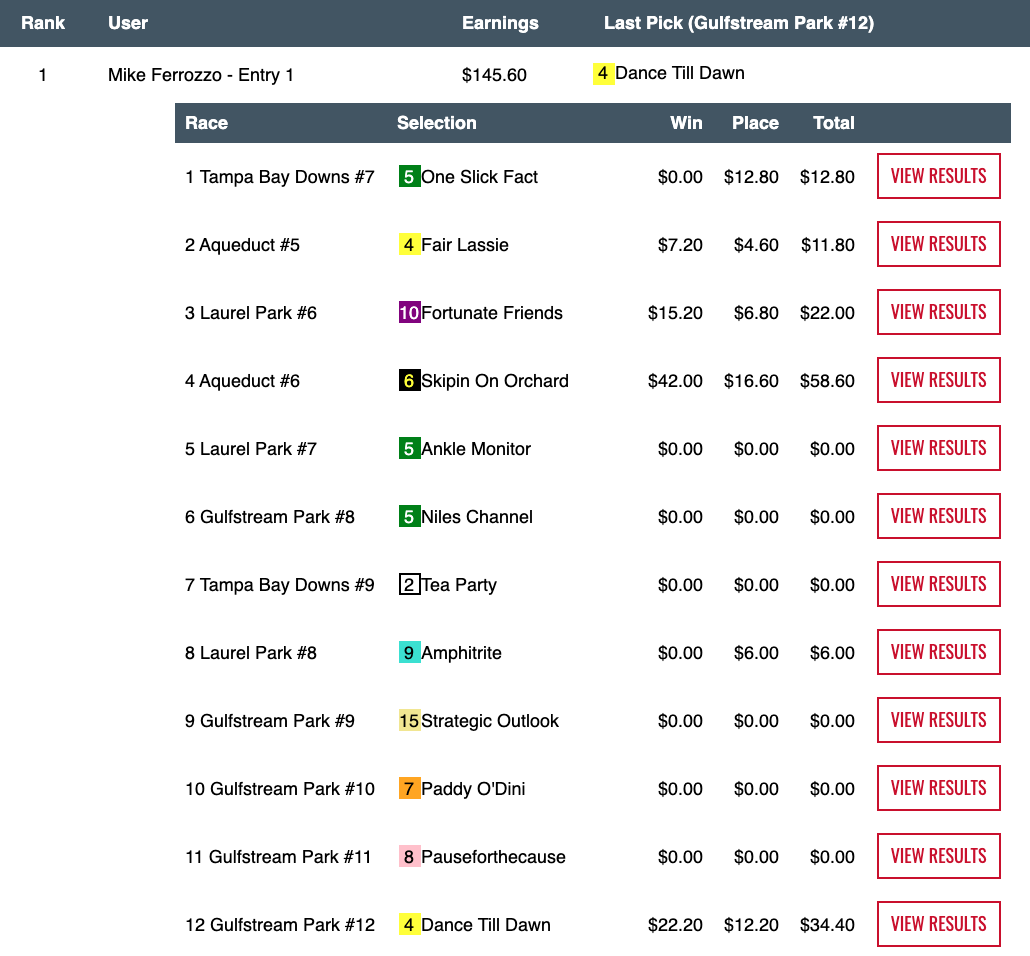This screenshot has width=1030, height=956.
Task: Click the Earnings column header
Action: [x=500, y=23]
